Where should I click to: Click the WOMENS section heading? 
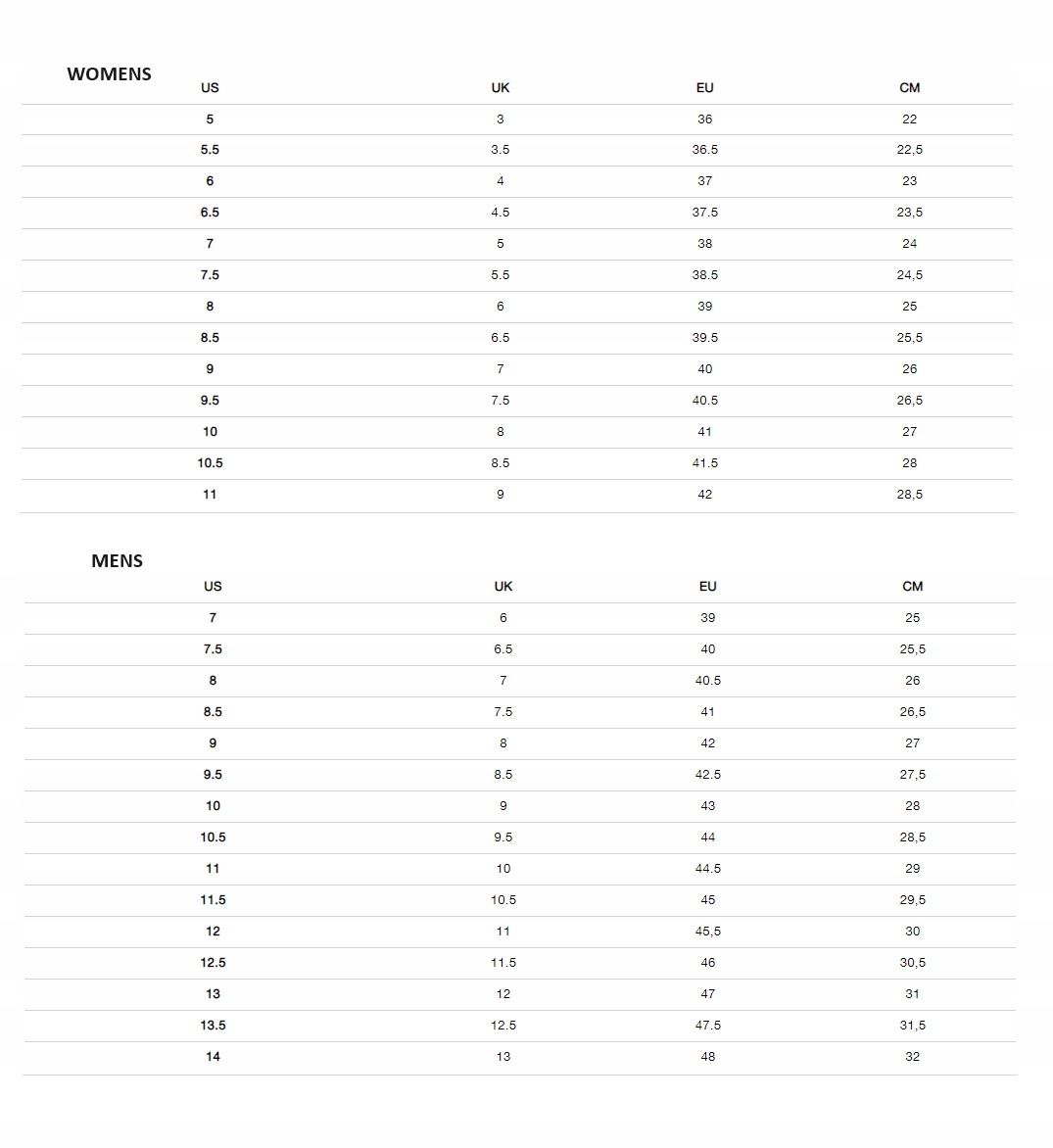pos(109,74)
